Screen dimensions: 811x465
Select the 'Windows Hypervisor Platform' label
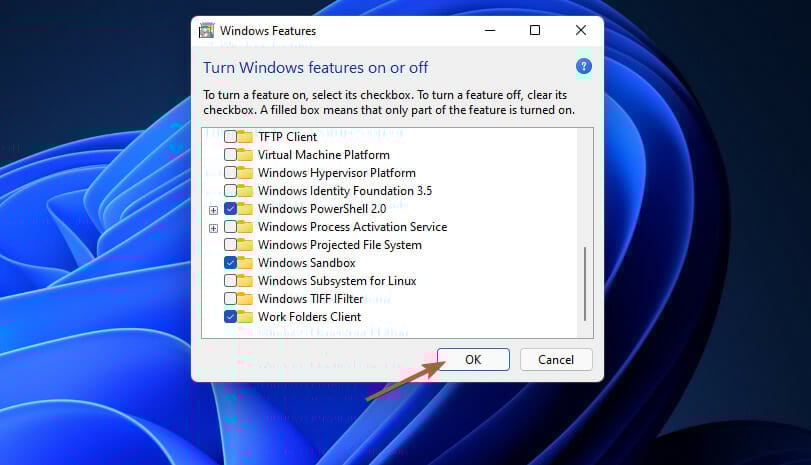337,173
